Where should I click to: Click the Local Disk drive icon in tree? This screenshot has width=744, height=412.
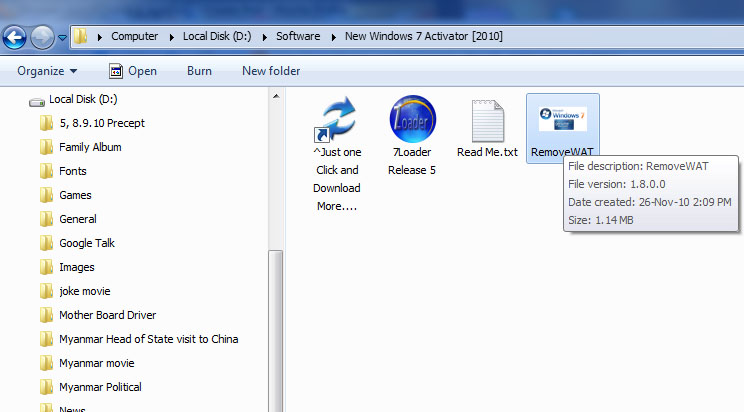point(37,101)
